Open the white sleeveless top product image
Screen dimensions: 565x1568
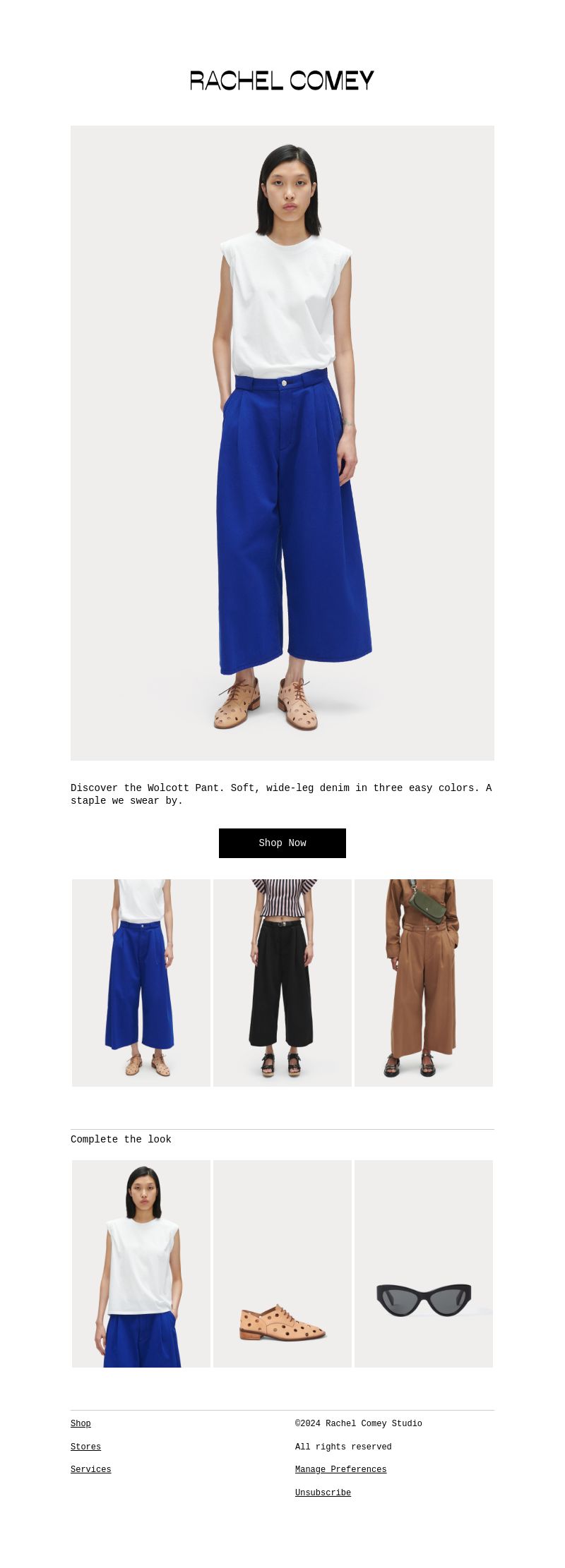[x=141, y=1264]
